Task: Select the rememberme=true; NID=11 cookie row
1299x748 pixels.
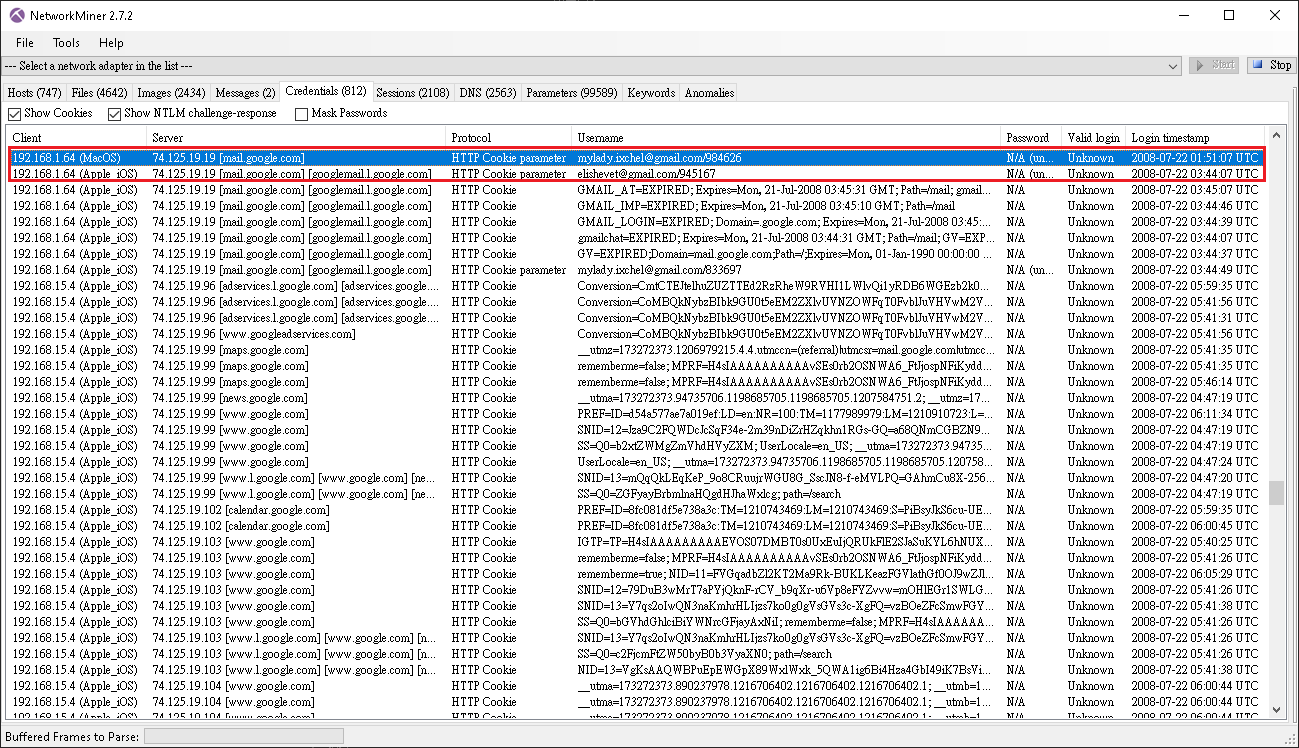Action: 637,574
